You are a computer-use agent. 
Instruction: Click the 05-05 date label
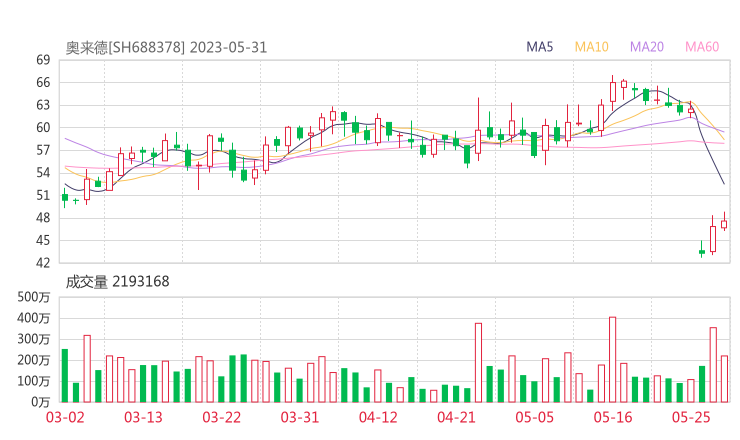click(535, 418)
